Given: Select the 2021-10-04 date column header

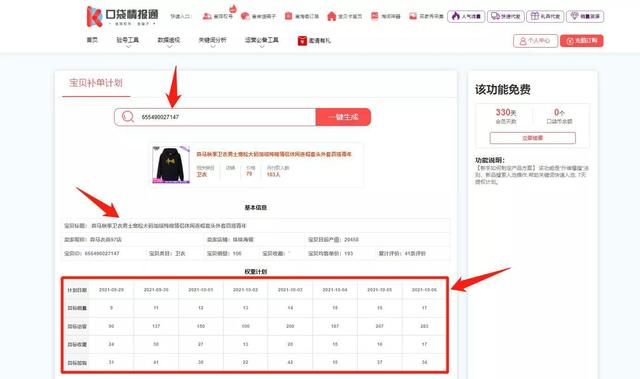Looking at the screenshot, I should coord(335,290).
